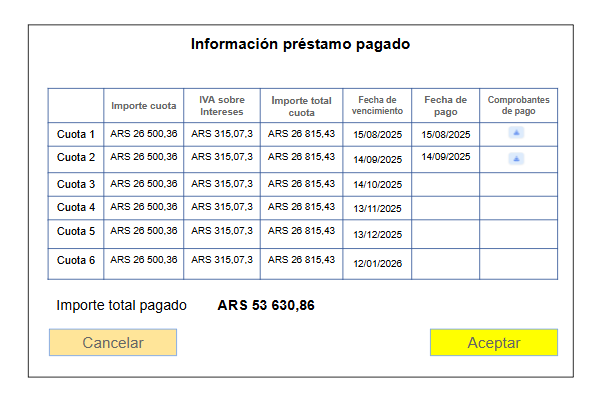The height and width of the screenshot is (412, 608).
Task: Select the Cuota 3 row label
Action: [x=76, y=184]
